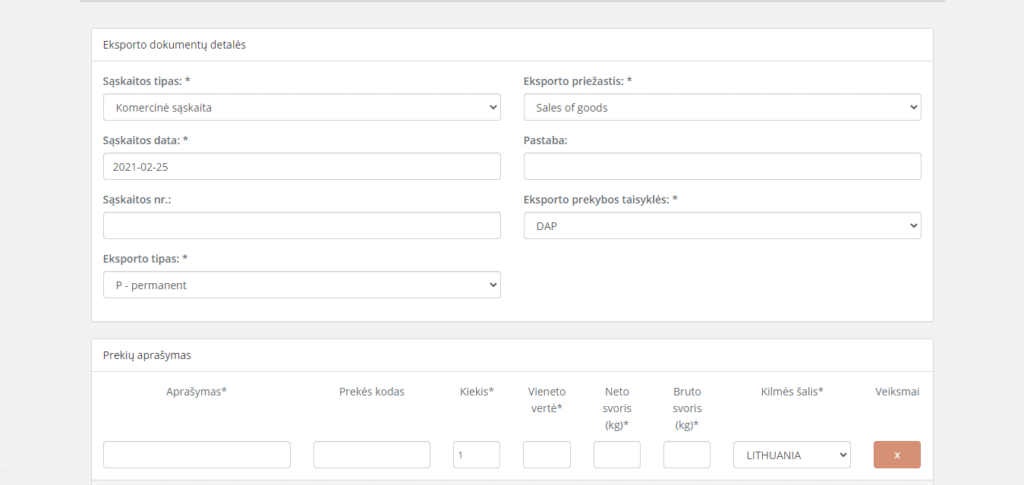This screenshot has width=1024, height=485.
Task: Click the Eksporto priežastis label text
Action: coord(577,80)
